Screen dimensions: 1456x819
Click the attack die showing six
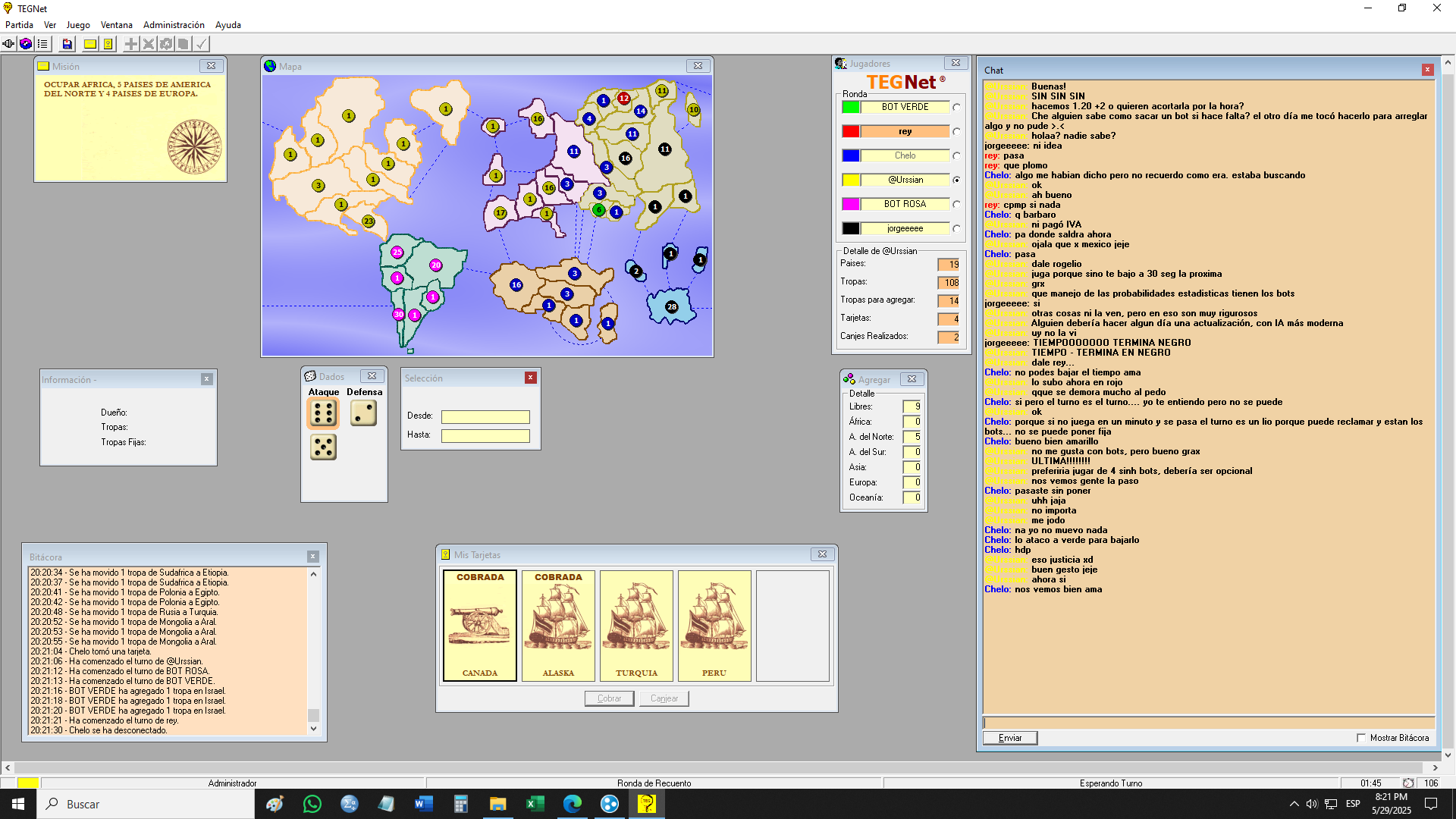pyautogui.click(x=323, y=413)
